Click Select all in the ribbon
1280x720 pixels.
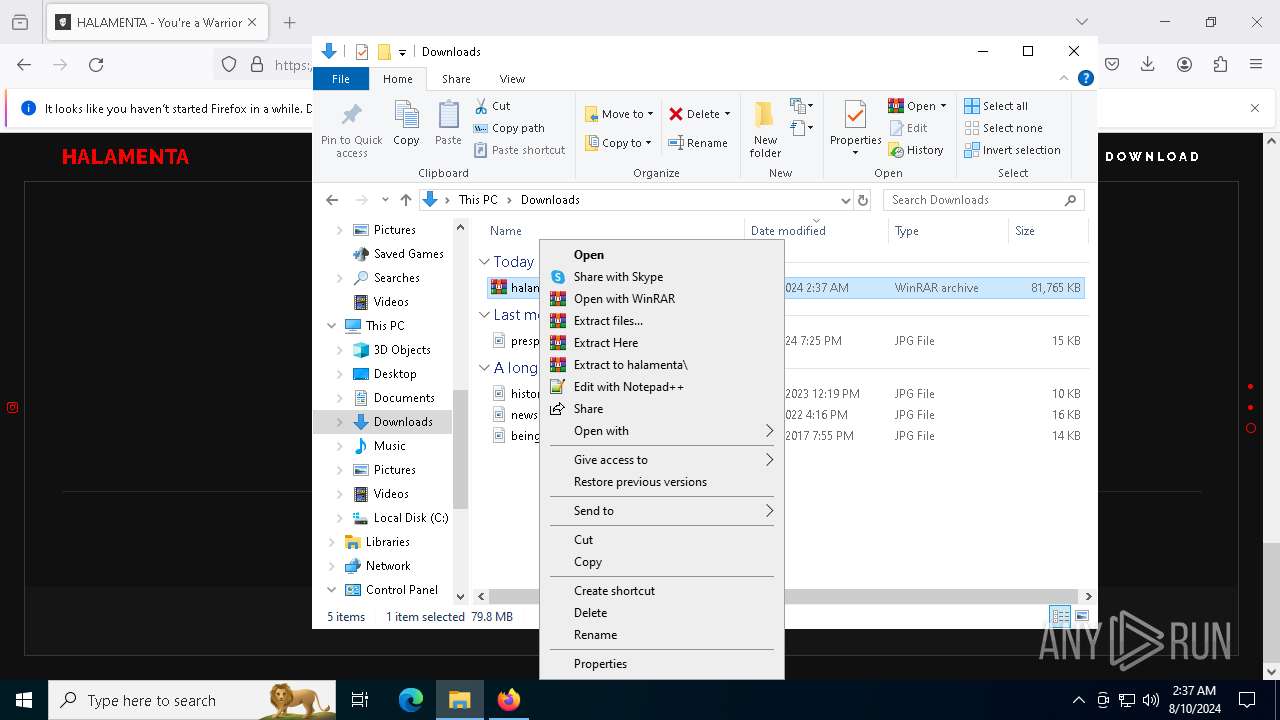tap(996, 106)
